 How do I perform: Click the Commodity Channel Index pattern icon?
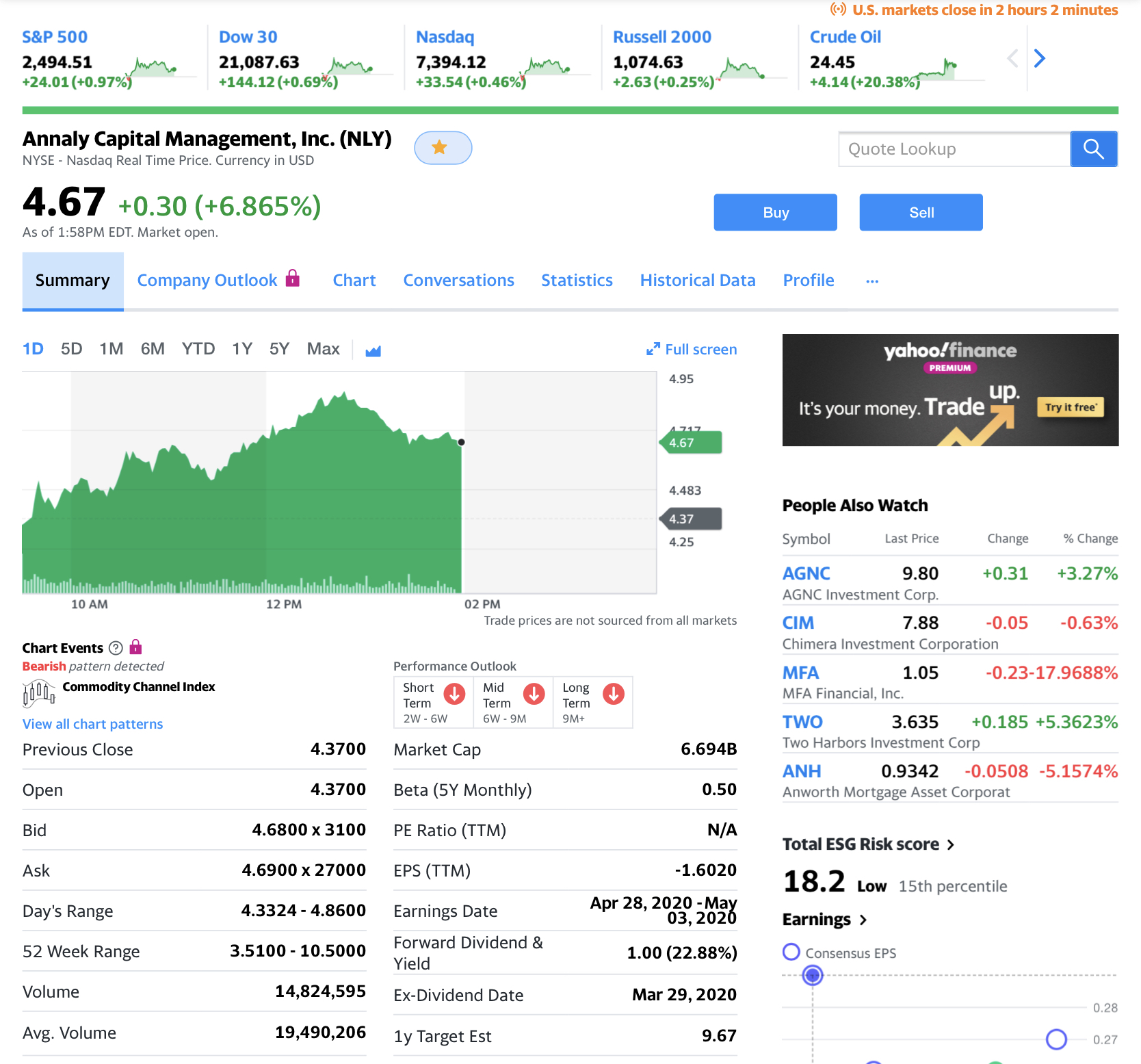(x=39, y=694)
